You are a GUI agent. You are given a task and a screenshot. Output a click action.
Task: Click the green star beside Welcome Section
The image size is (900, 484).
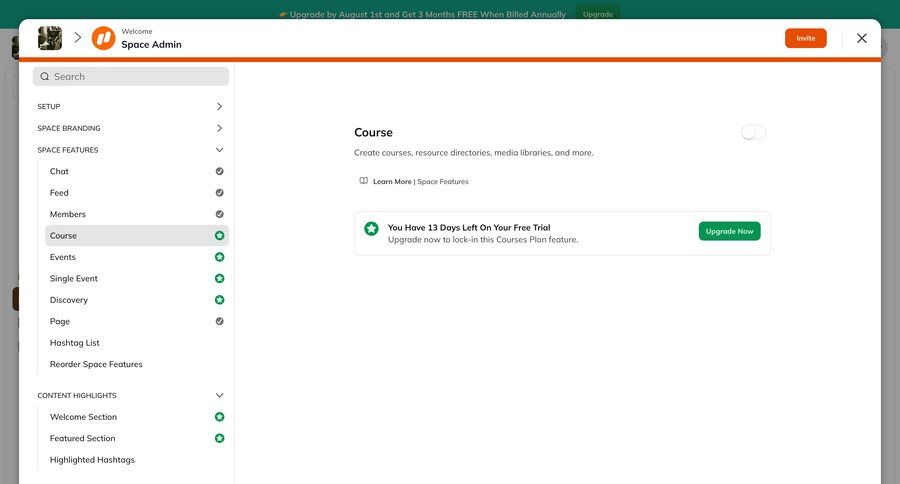coord(219,417)
